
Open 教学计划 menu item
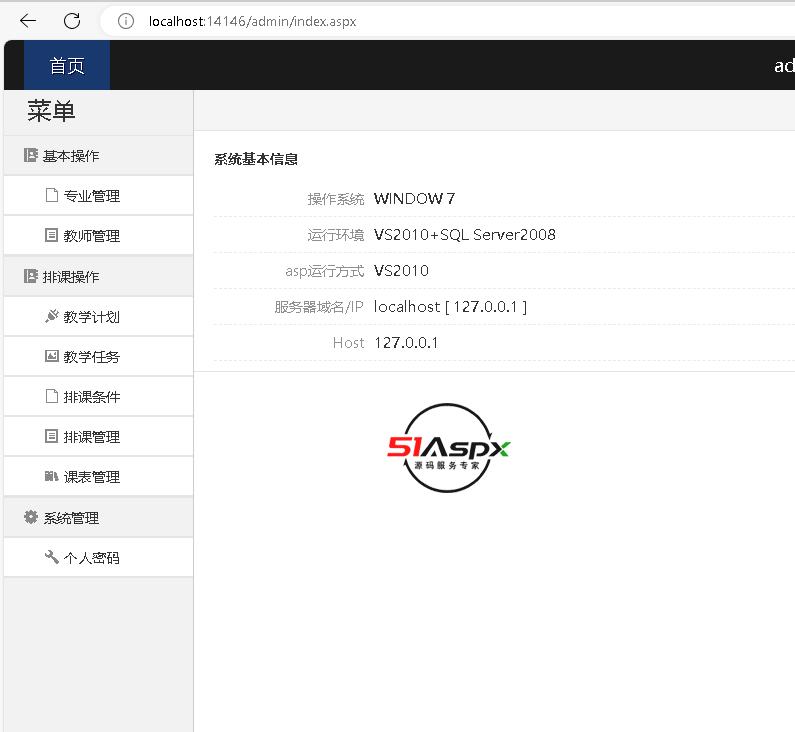click(98, 317)
